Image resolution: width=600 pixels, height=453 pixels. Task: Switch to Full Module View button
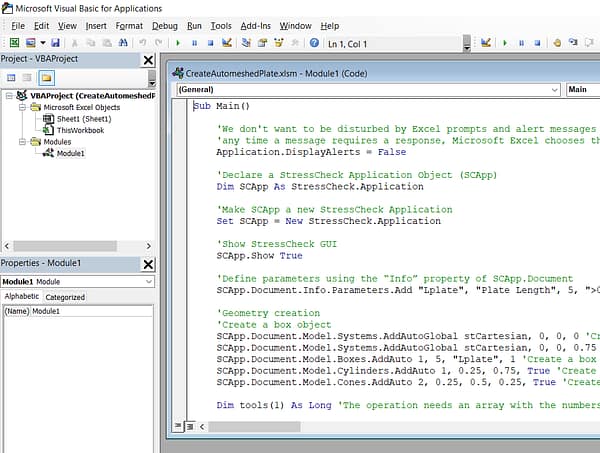[x=188, y=426]
